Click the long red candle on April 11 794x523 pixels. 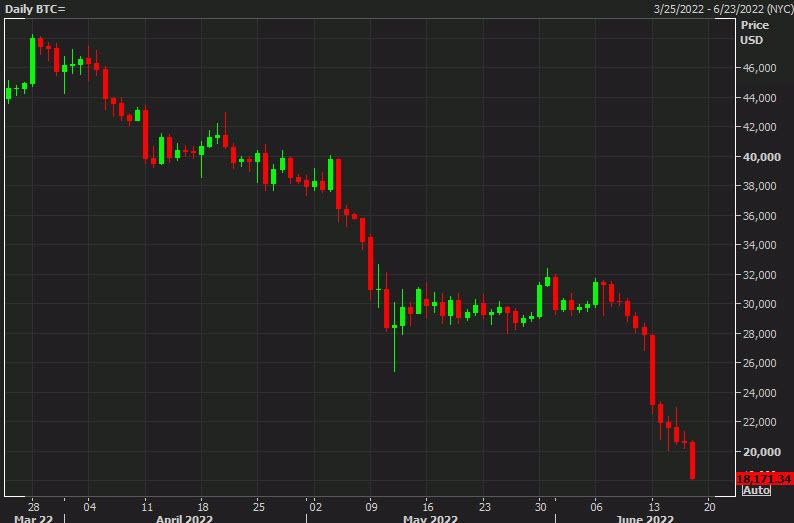click(x=145, y=134)
